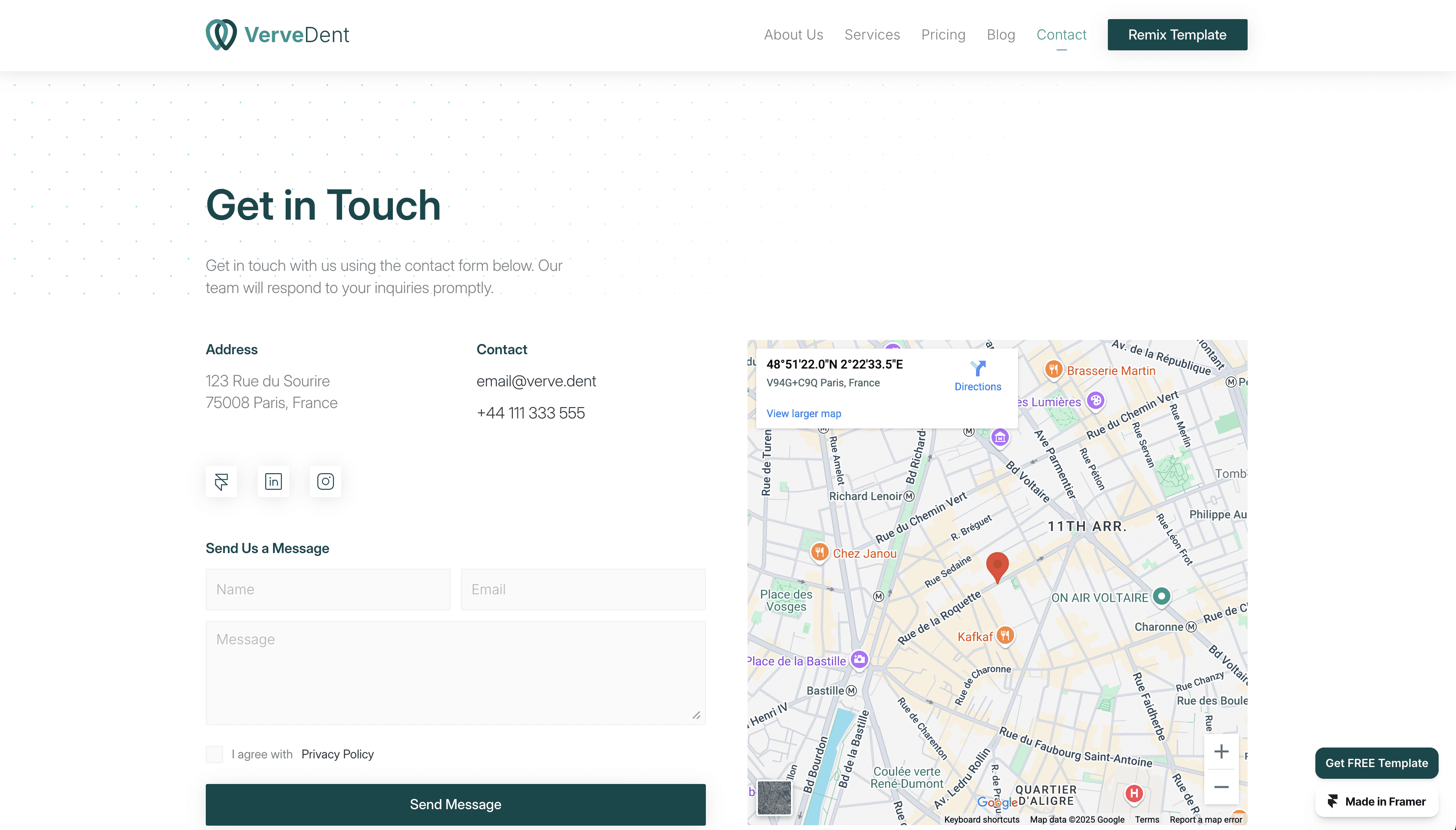Click the Get FREE Template button
Screen dimensions: 1456x830
point(1376,763)
